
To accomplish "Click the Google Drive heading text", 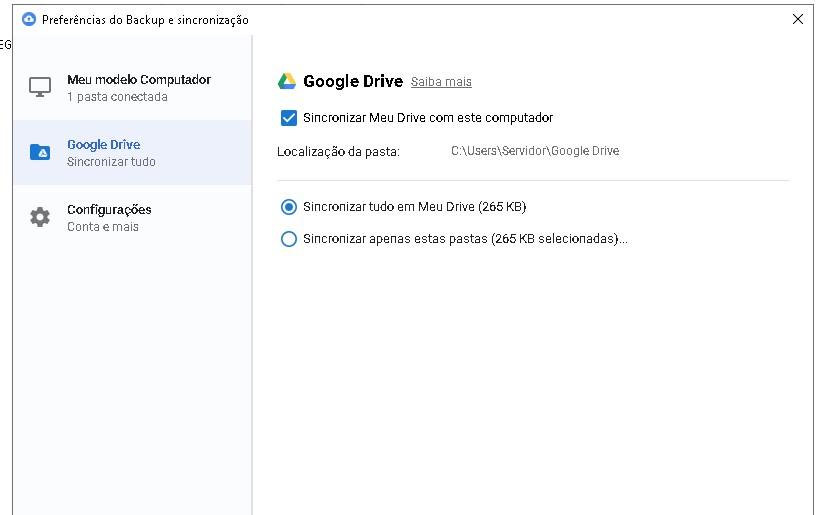I will pyautogui.click(x=353, y=81).
